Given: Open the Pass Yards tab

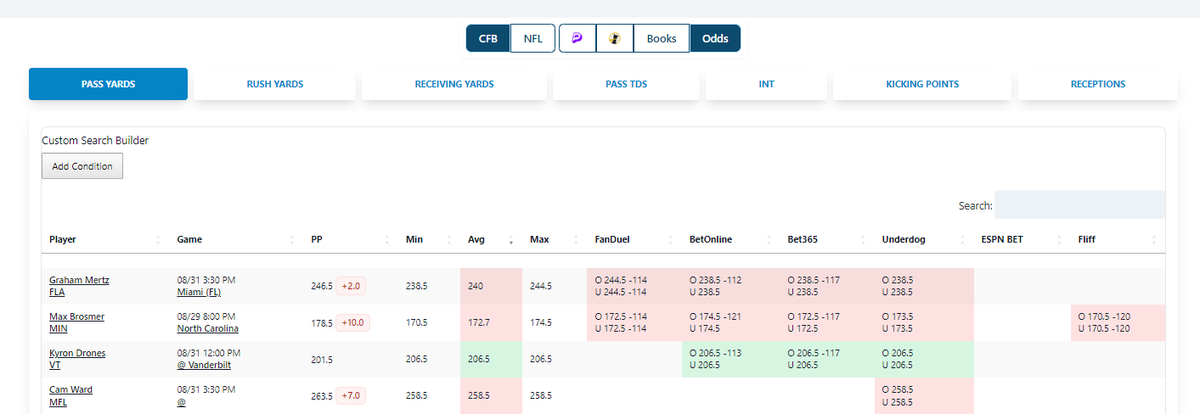Looking at the screenshot, I should [x=108, y=84].
